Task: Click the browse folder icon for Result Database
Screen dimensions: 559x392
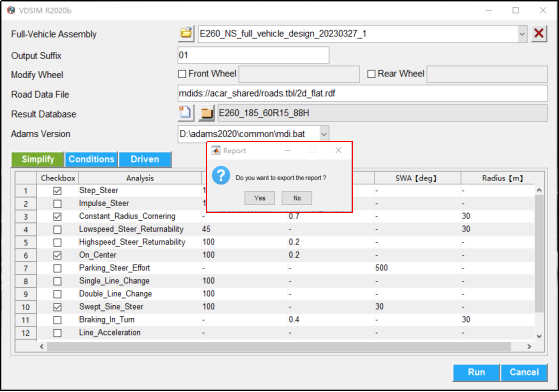Action: 206,113
